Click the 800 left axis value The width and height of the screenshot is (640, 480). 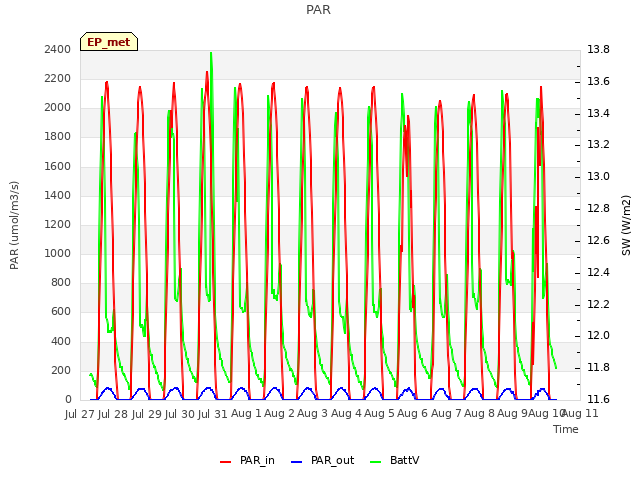61,282
